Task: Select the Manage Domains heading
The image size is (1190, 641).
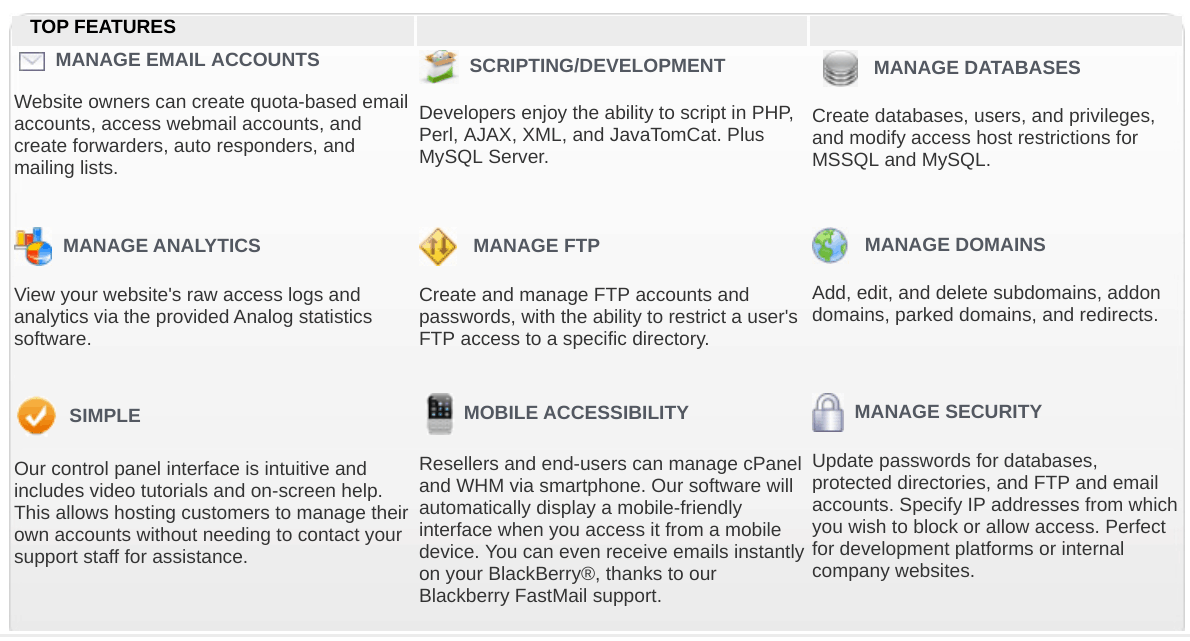Action: tap(955, 245)
